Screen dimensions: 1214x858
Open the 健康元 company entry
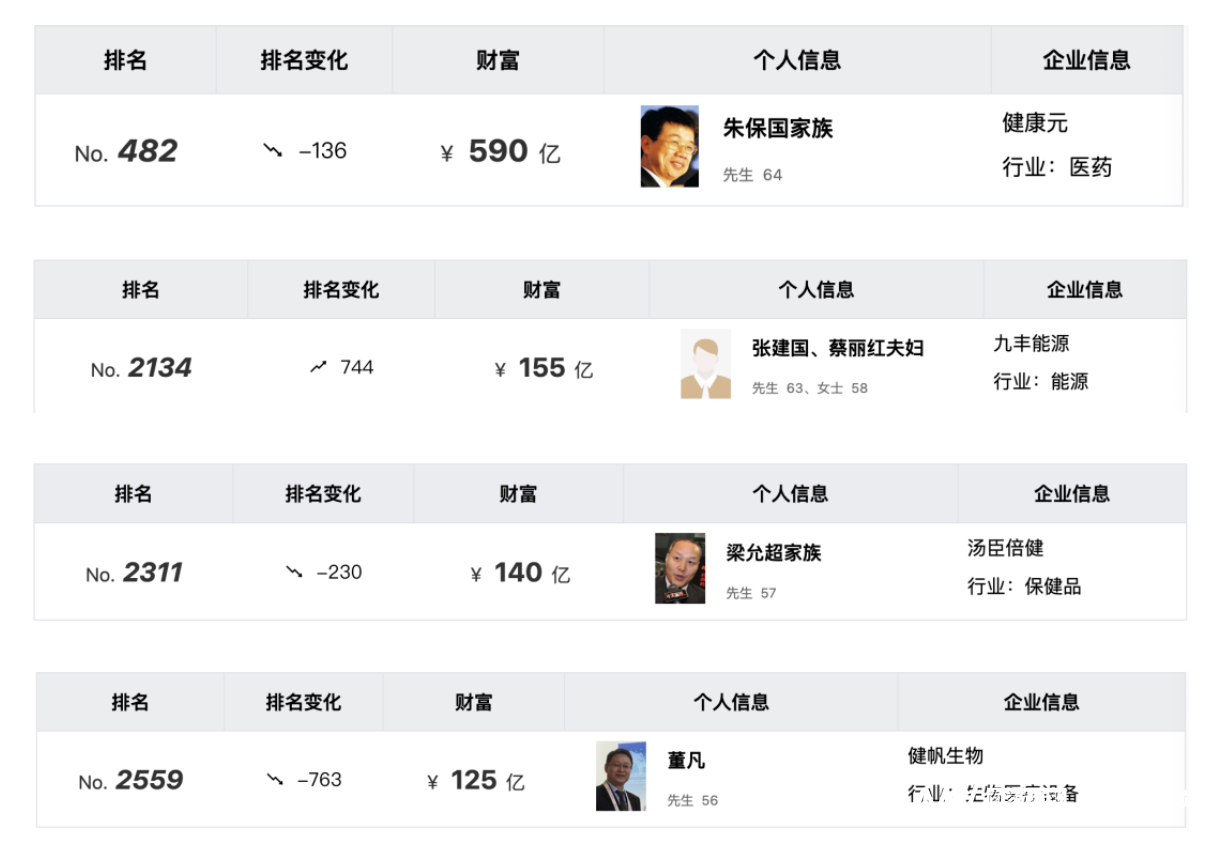(1035, 123)
